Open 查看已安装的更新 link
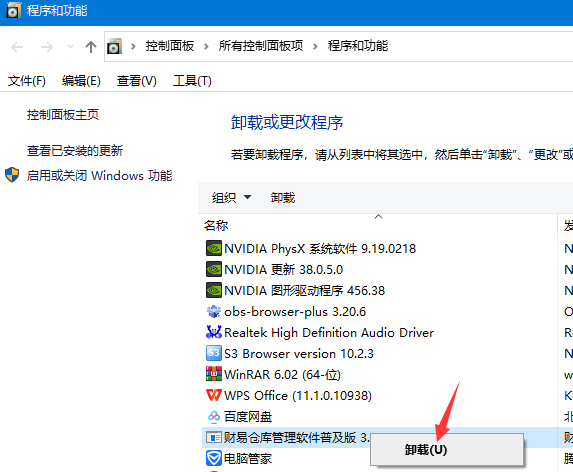Screen dimensions: 573x472 pos(75,151)
